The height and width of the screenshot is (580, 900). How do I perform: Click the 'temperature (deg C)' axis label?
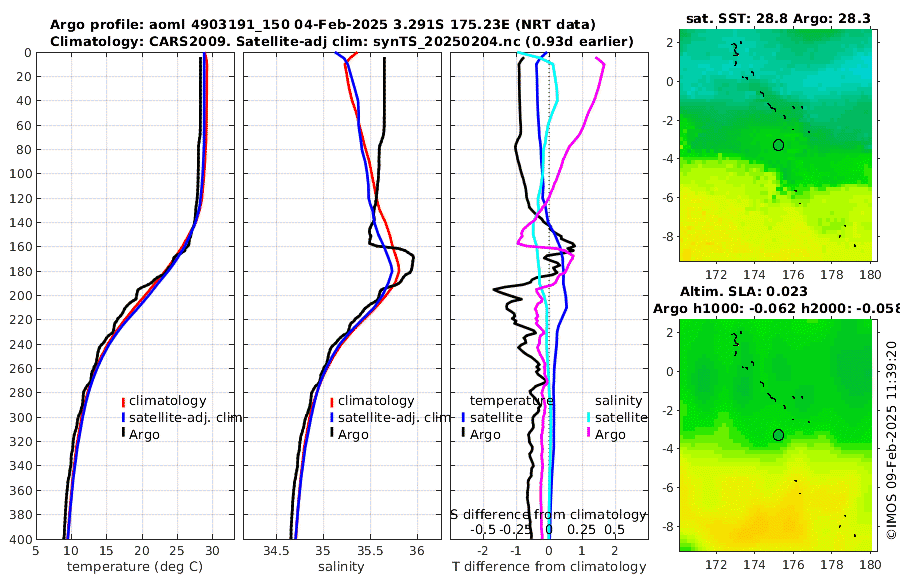click(x=135, y=567)
